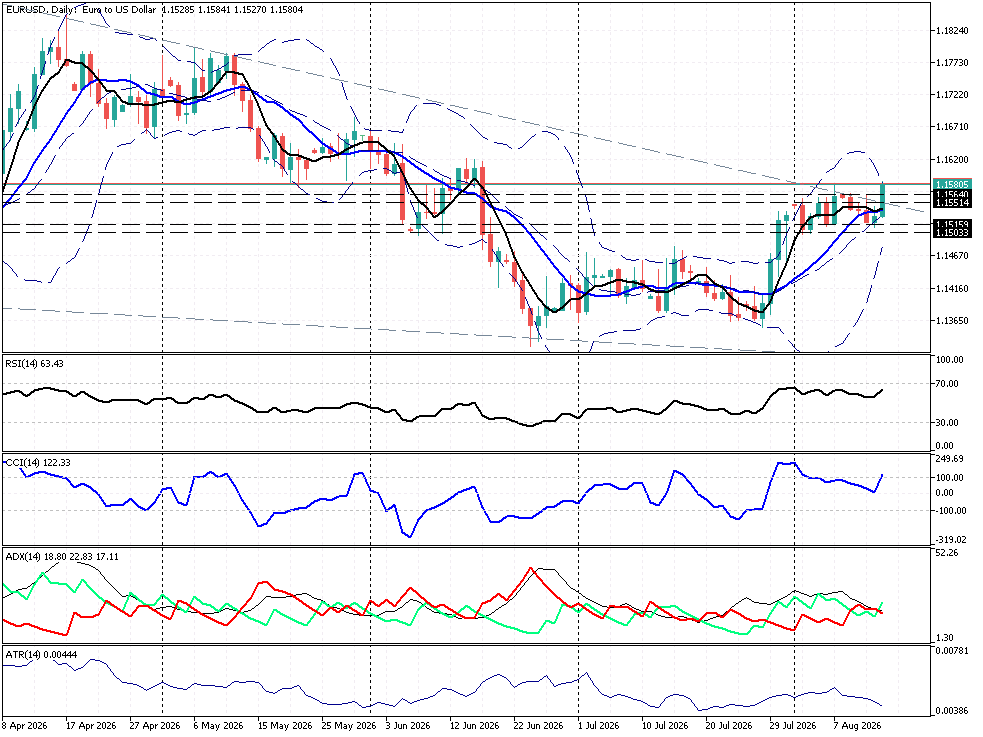Click the 70.00 level on RSI scale
Viewport: 983px width, 737px height.
(x=947, y=384)
